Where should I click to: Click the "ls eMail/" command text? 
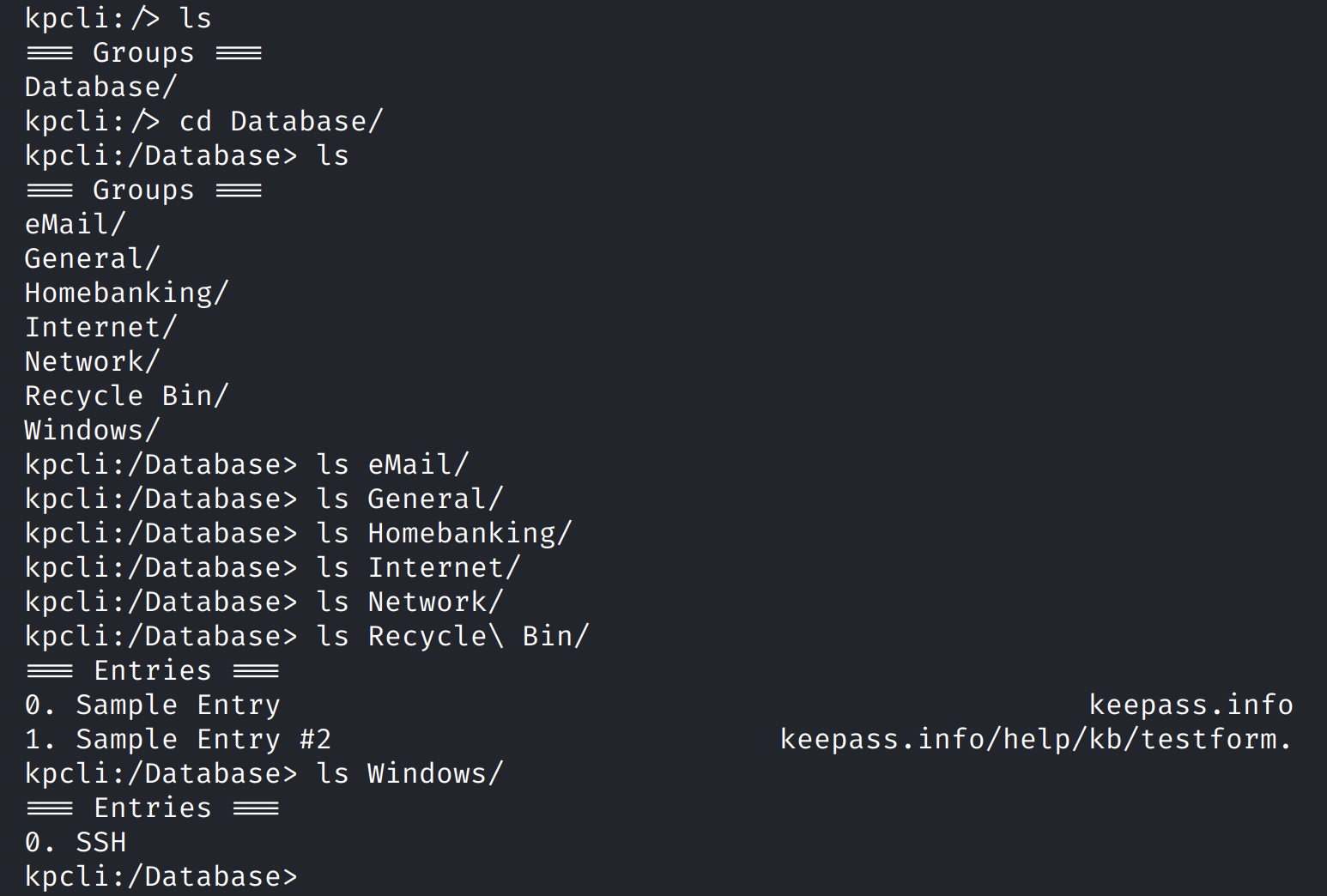pos(392,464)
